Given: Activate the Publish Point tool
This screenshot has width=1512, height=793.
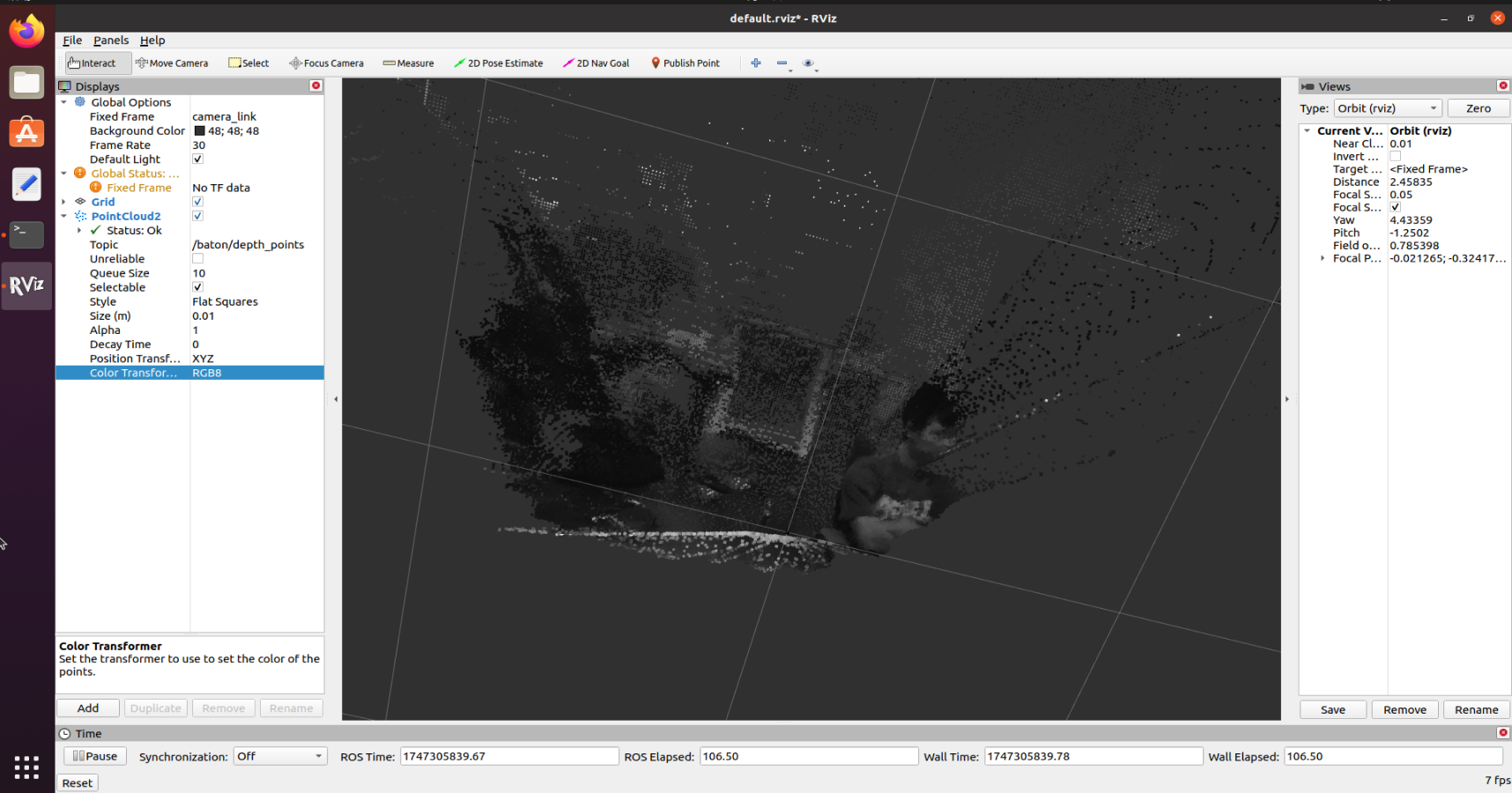Looking at the screenshot, I should tap(686, 63).
